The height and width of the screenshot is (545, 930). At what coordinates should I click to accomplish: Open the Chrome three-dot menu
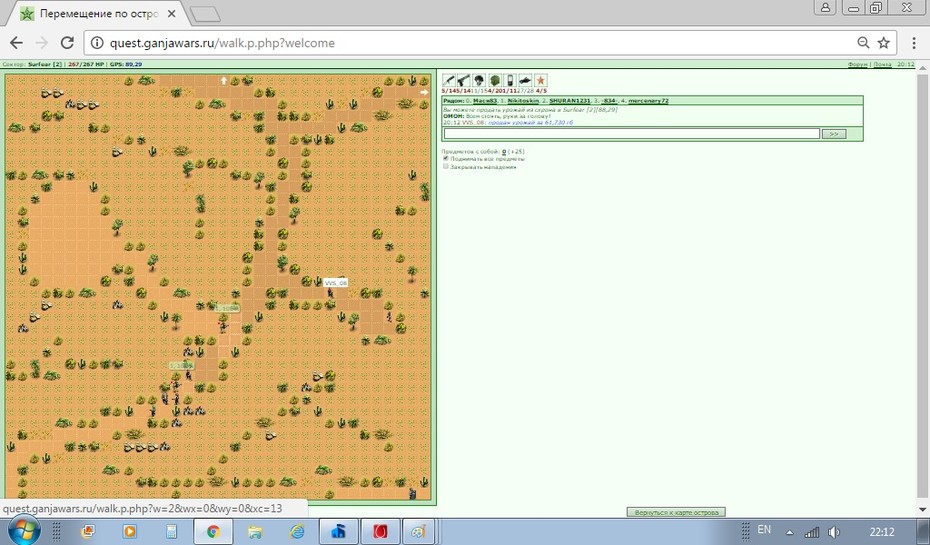click(913, 43)
